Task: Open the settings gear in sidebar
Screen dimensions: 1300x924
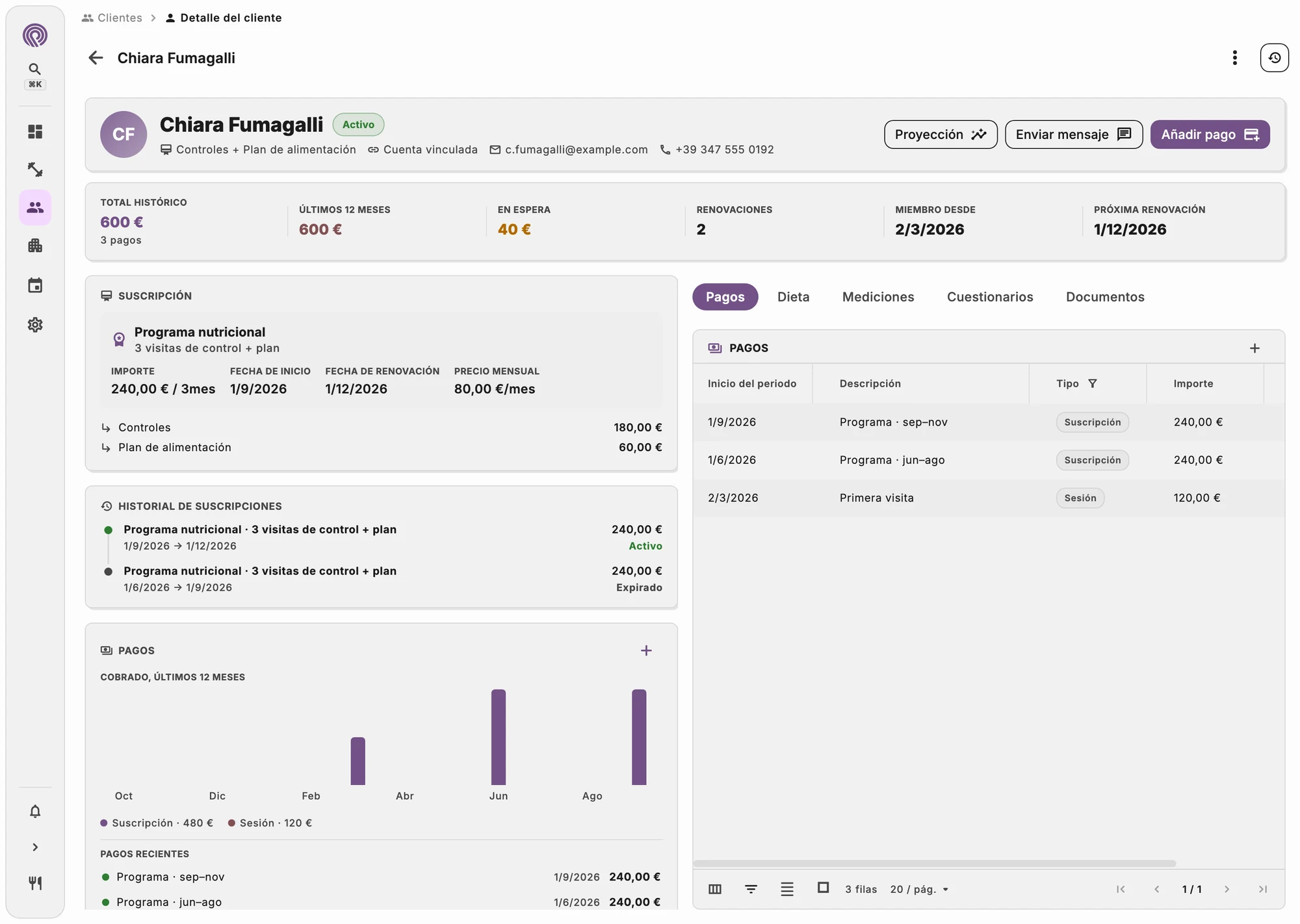Action: 35,325
